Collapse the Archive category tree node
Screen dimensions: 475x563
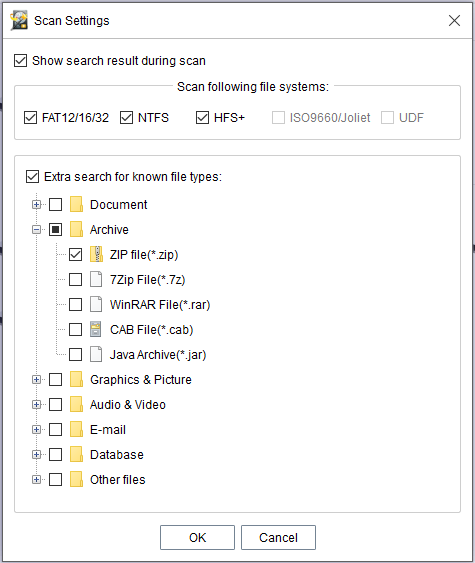point(36,230)
